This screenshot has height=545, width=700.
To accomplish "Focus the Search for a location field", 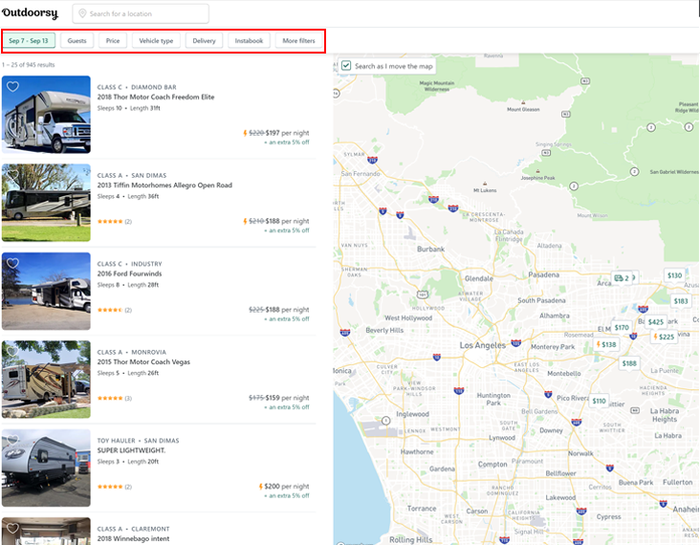I will (141, 13).
